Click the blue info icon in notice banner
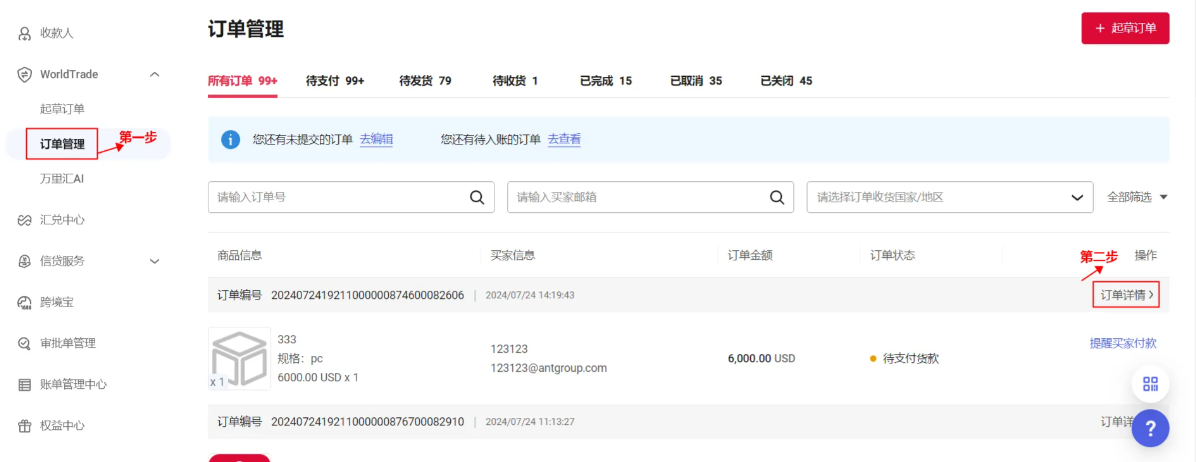The height and width of the screenshot is (462, 1196). click(x=231, y=140)
